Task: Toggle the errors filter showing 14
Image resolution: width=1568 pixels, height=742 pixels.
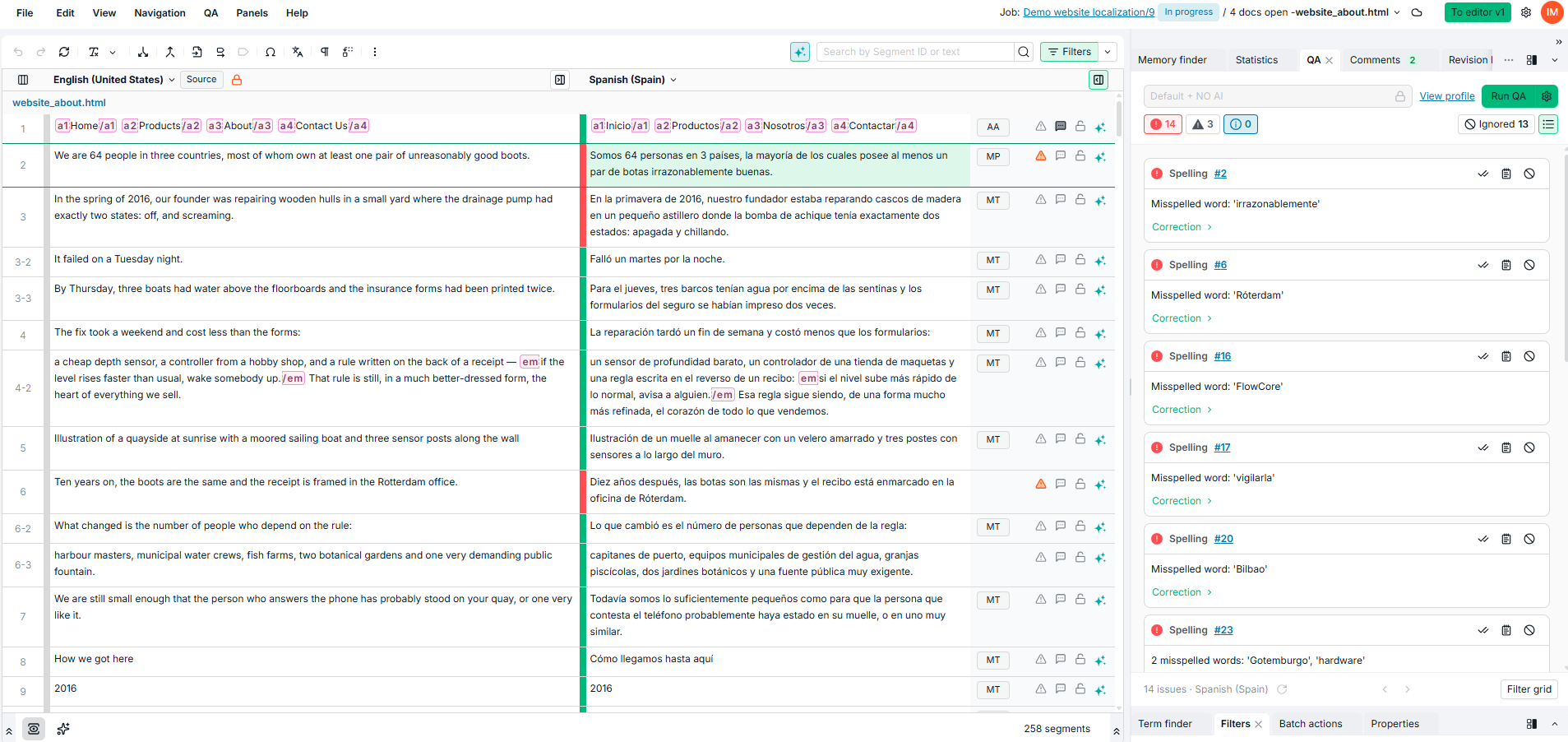Action: click(1163, 124)
